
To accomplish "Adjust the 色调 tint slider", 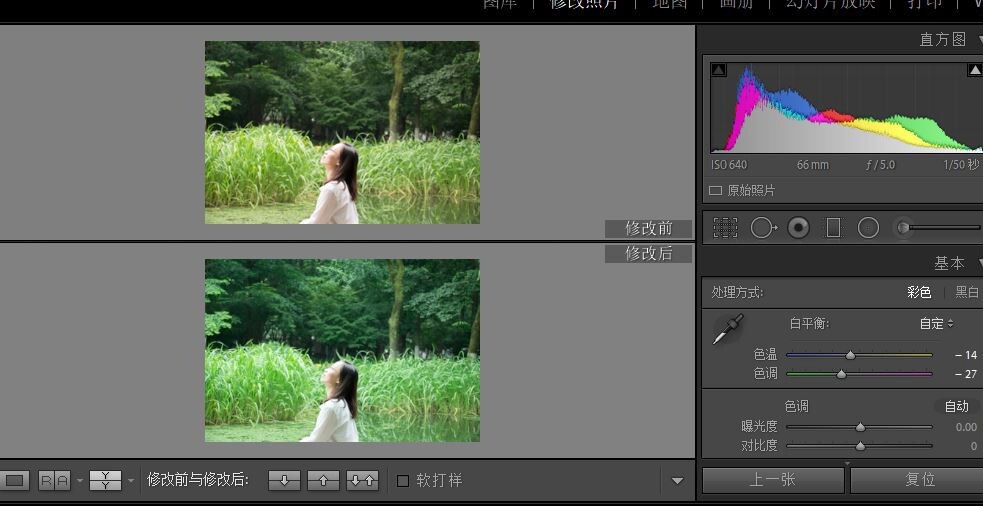I will point(859,374).
